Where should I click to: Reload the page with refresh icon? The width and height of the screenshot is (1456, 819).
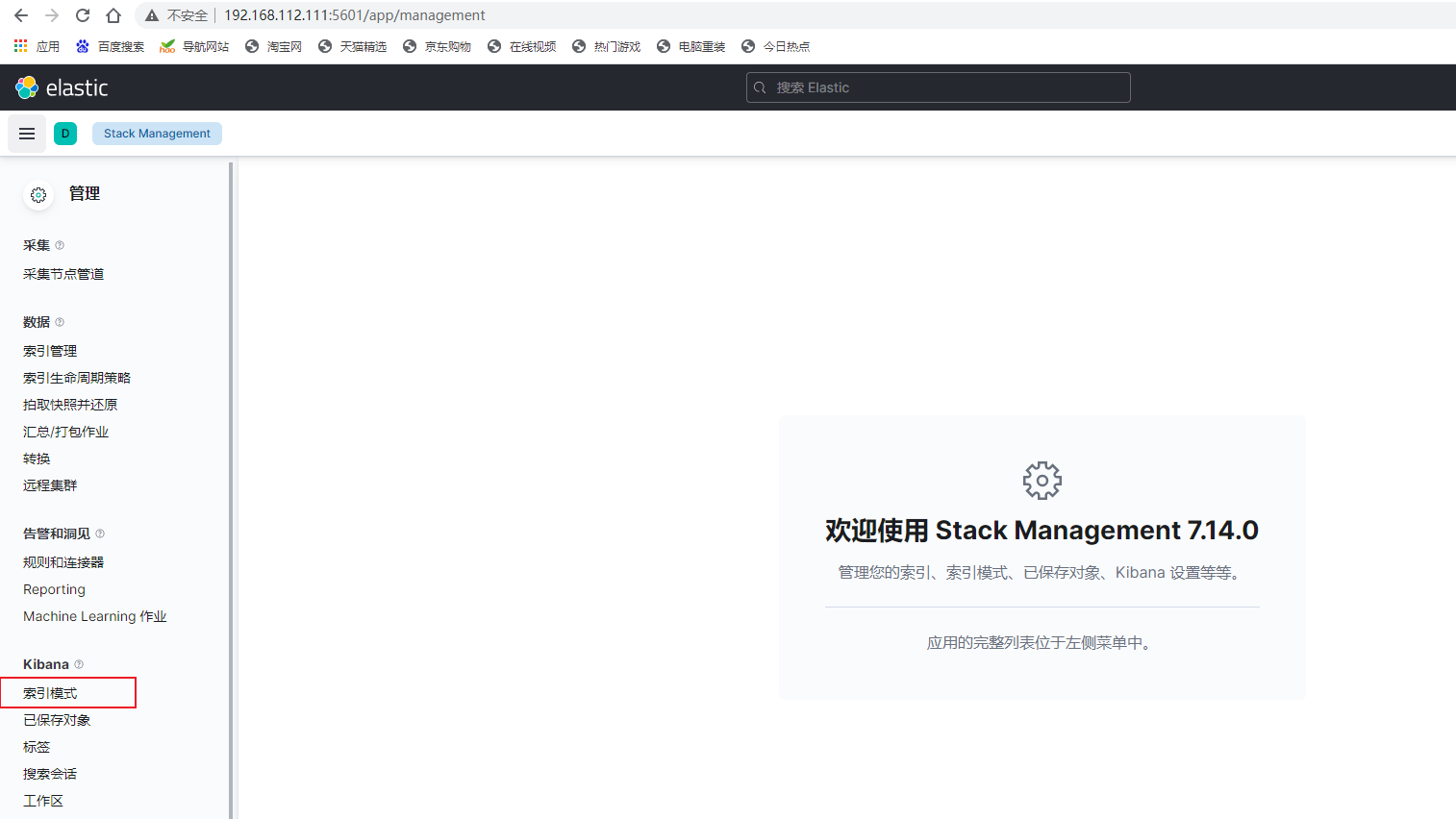(83, 15)
